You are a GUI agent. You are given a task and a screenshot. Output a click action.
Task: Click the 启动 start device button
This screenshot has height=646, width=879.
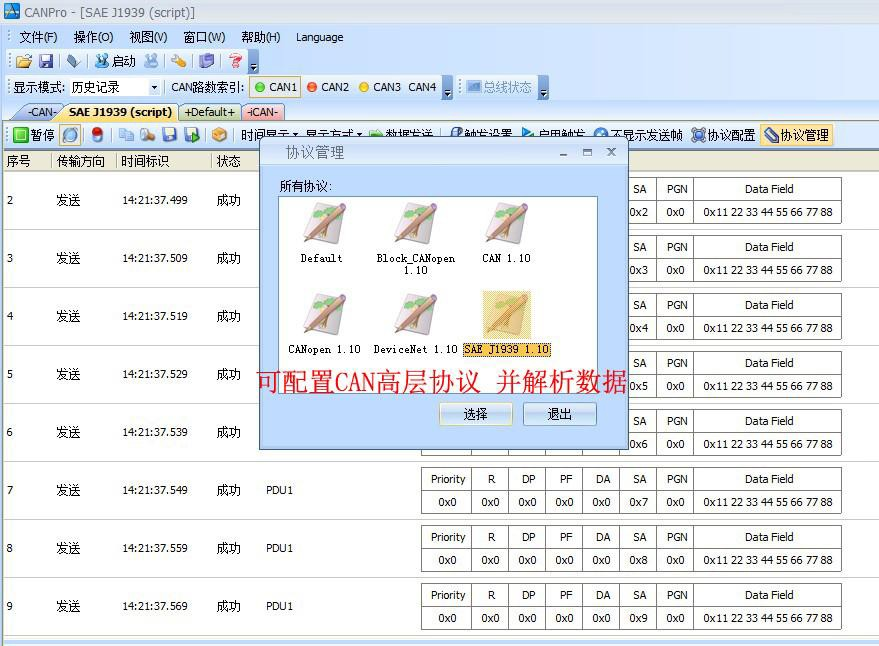coord(115,62)
